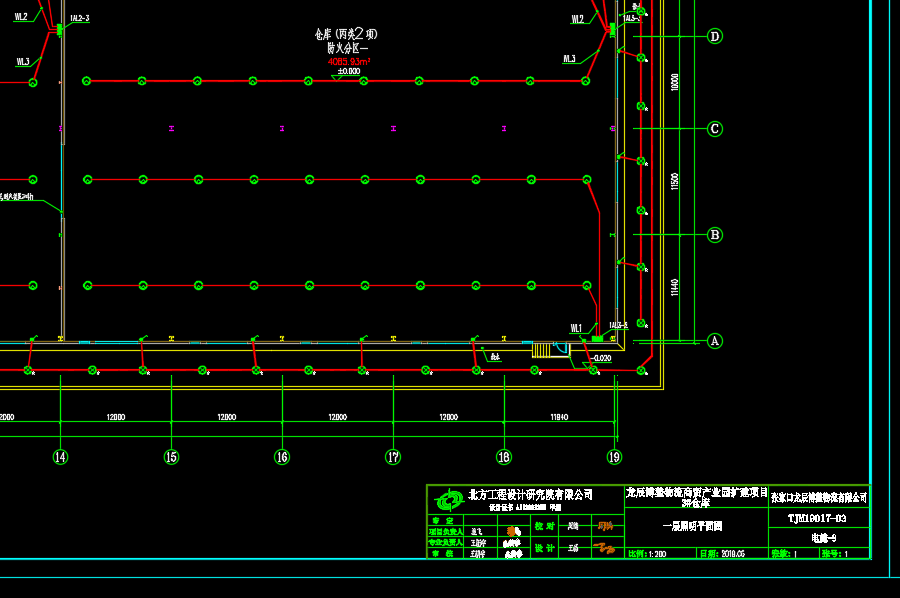The height and width of the screenshot is (598, 900).
Task: Select drawing number TJM19017-03 in title block
Action: pos(817,519)
